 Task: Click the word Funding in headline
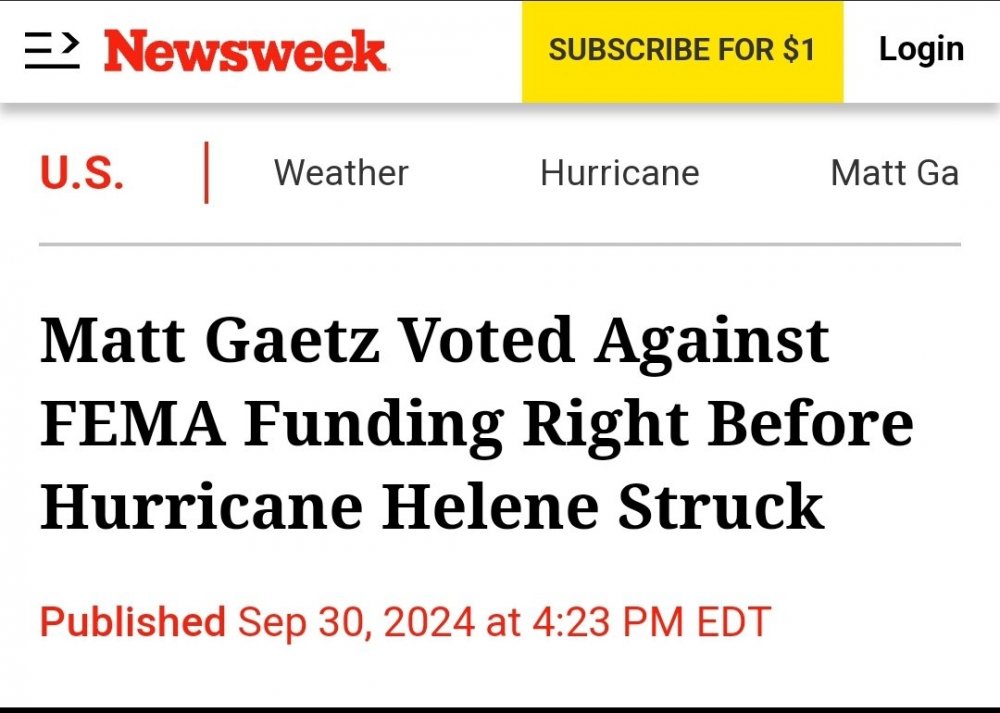tap(374, 423)
